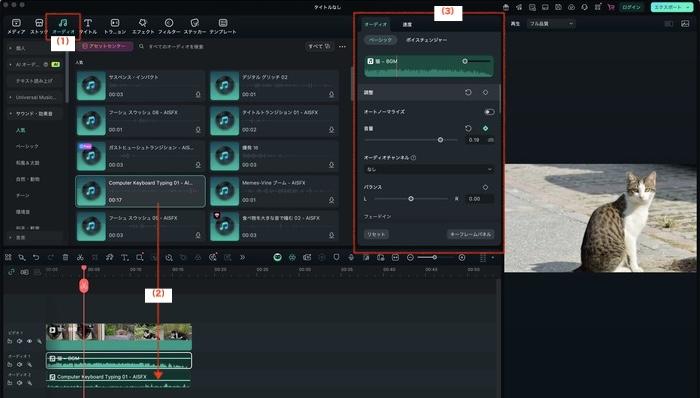
Task: Reset the 音量 volume value
Action: (x=468, y=129)
